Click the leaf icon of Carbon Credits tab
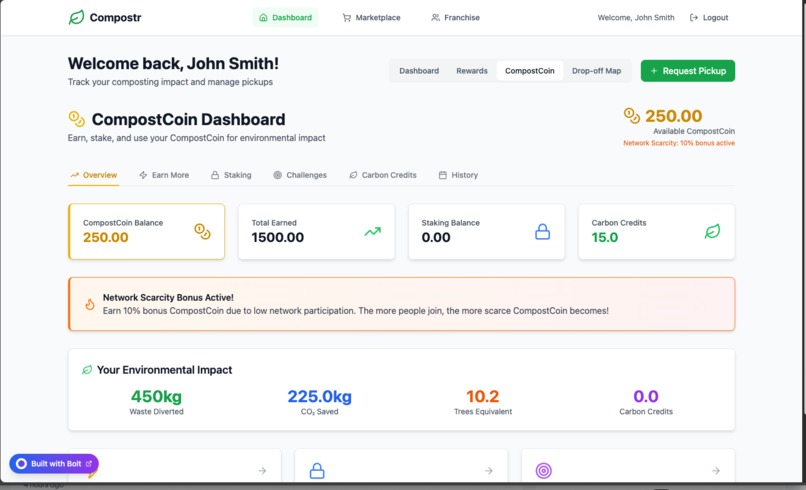Screen dimensions: 806x490 pyautogui.click(x=353, y=175)
